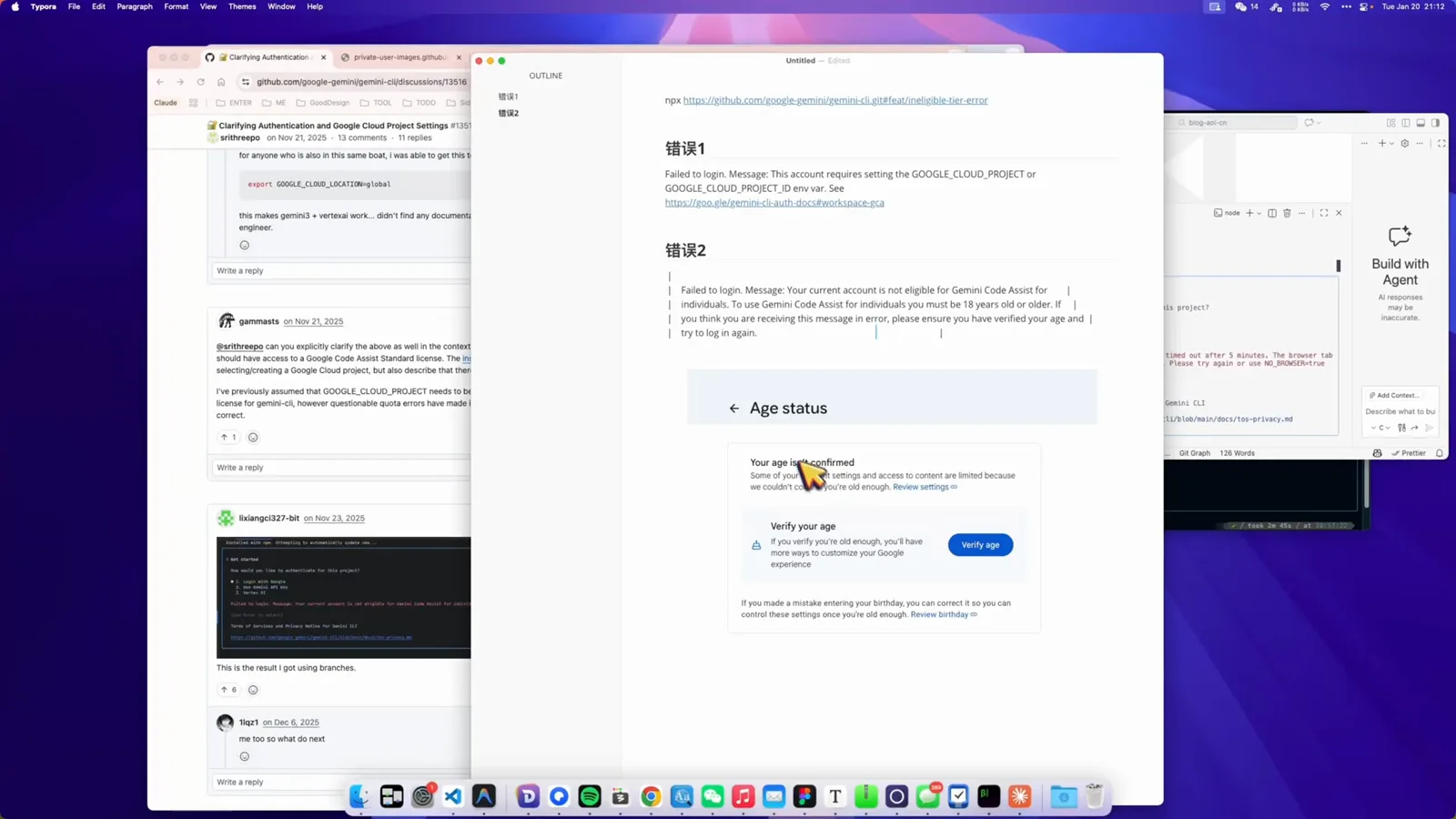Open the Review birthday link
This screenshot has width=1456, height=819.
tap(944, 614)
